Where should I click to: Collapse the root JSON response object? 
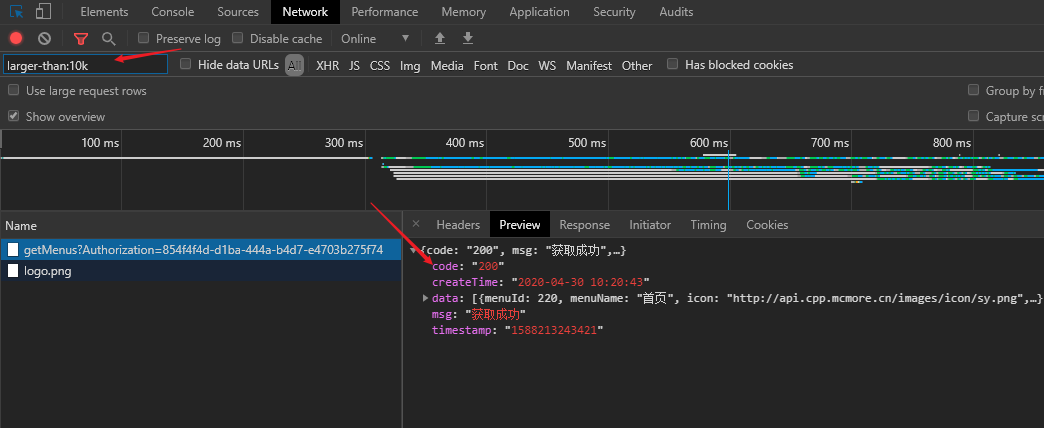pyautogui.click(x=413, y=250)
